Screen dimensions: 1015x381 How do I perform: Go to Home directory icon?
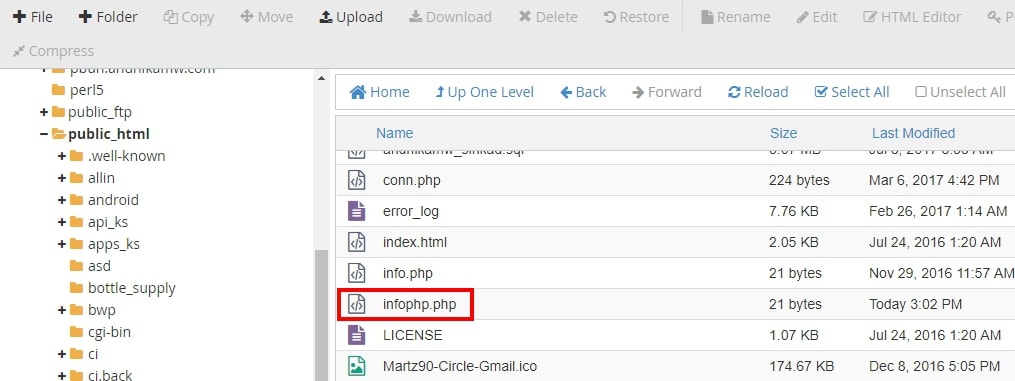pos(358,93)
